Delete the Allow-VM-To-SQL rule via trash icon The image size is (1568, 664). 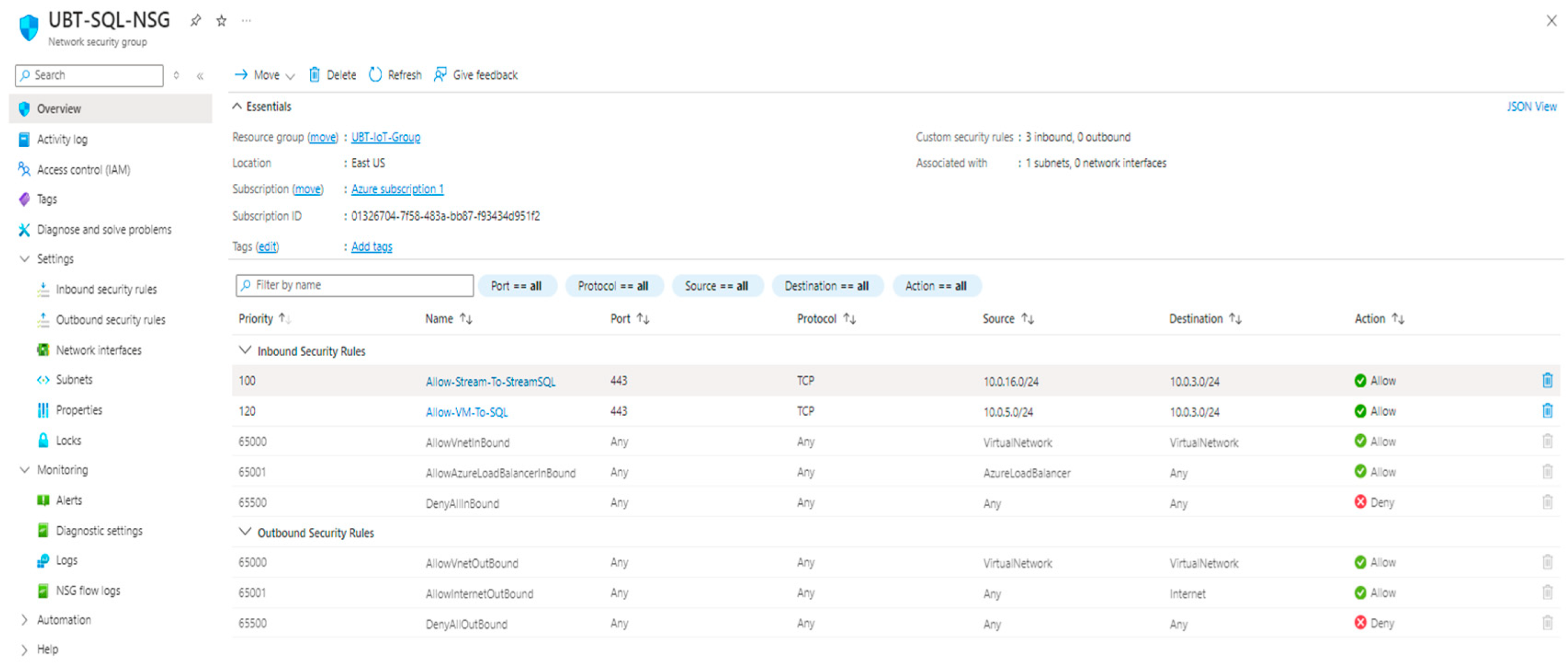[1547, 411]
